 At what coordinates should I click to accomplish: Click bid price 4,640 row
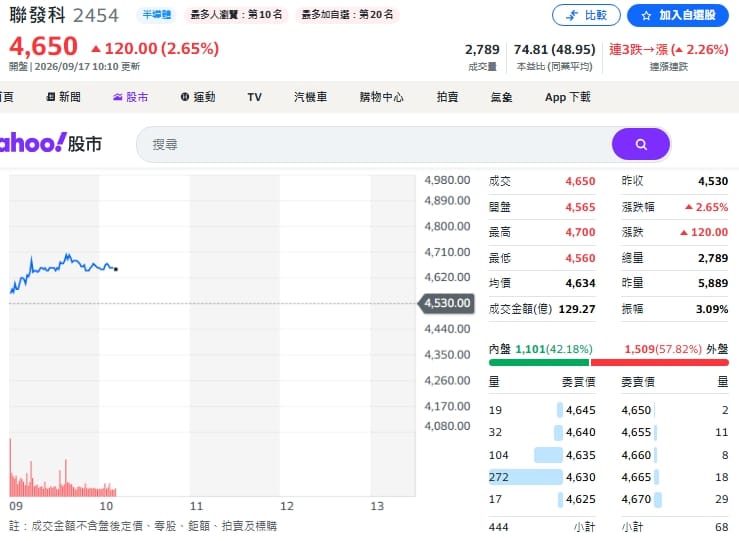coord(542,433)
